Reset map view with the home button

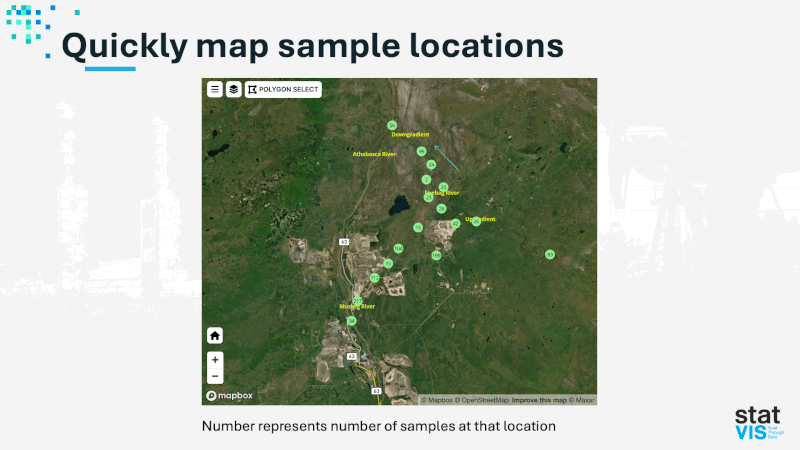coord(215,336)
